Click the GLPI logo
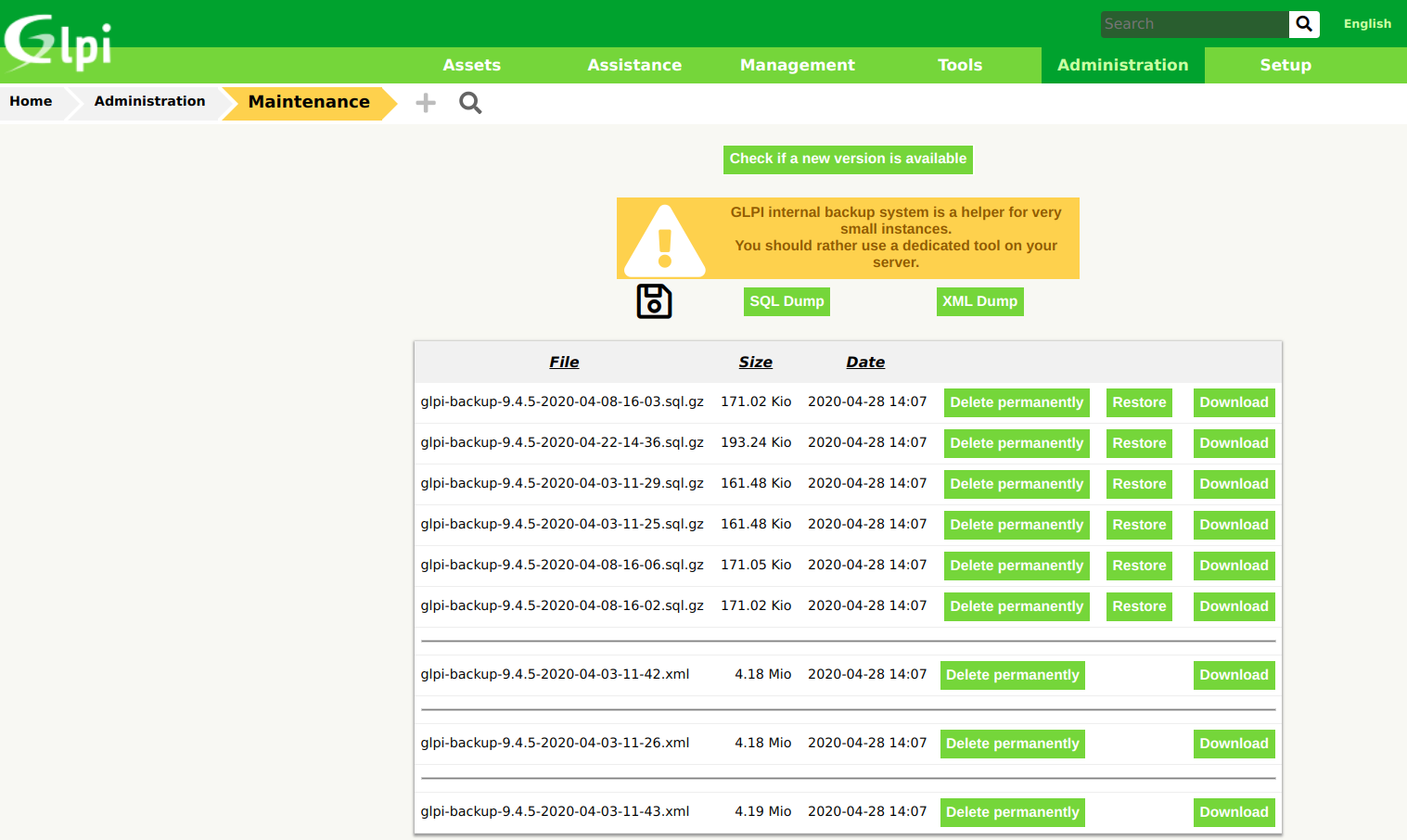The height and width of the screenshot is (840, 1407). pos(58,43)
